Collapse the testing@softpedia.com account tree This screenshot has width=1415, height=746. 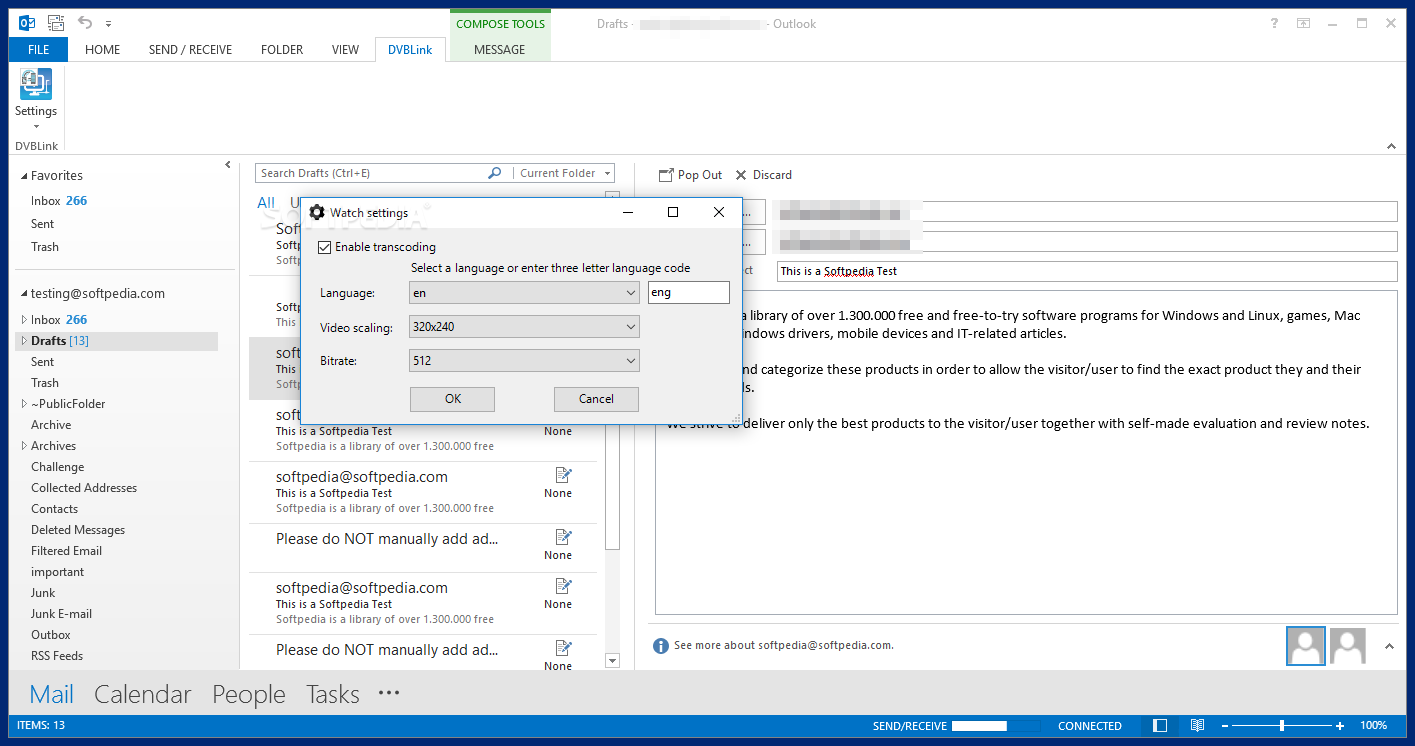coord(25,294)
